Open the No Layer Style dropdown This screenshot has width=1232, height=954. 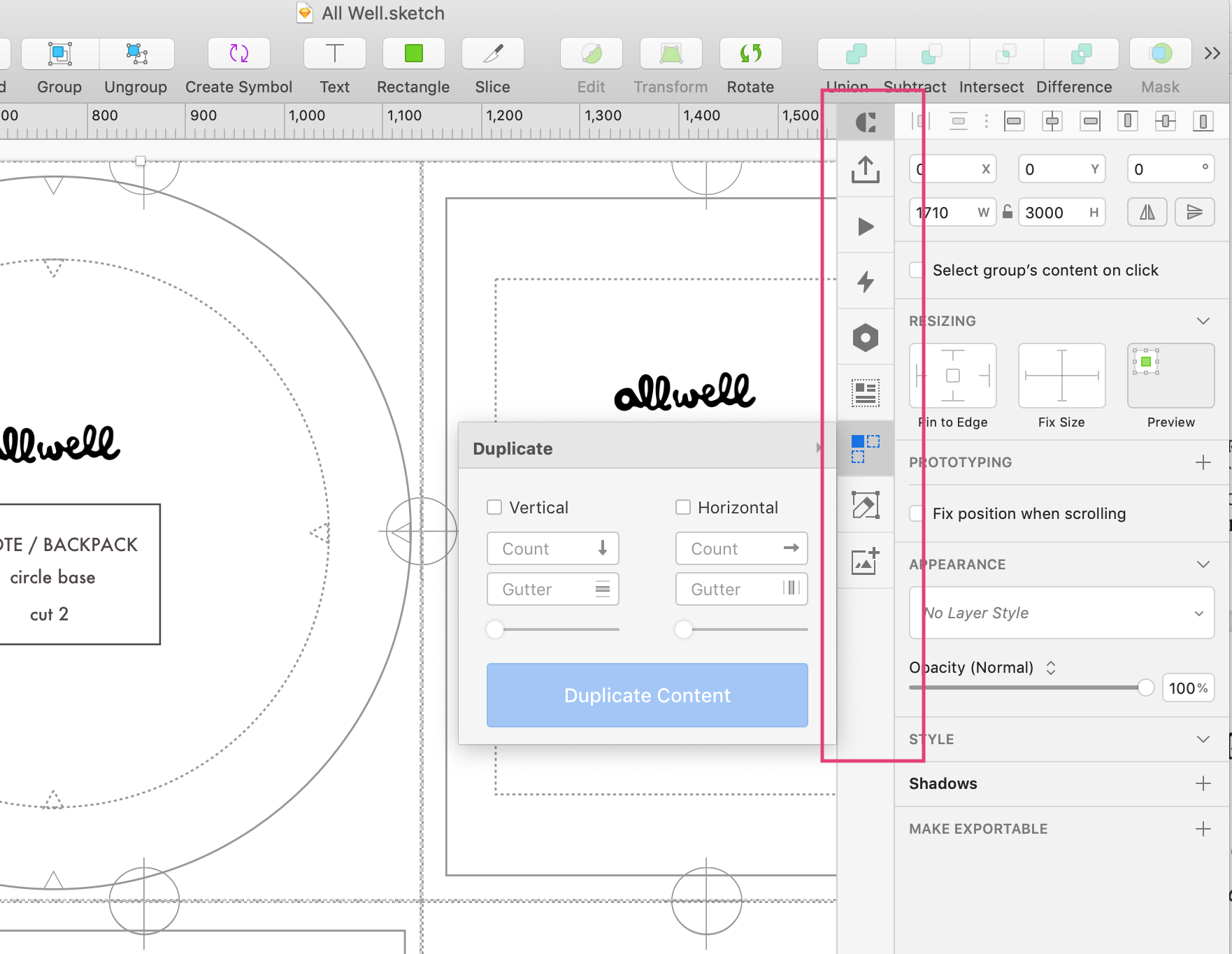[1062, 613]
